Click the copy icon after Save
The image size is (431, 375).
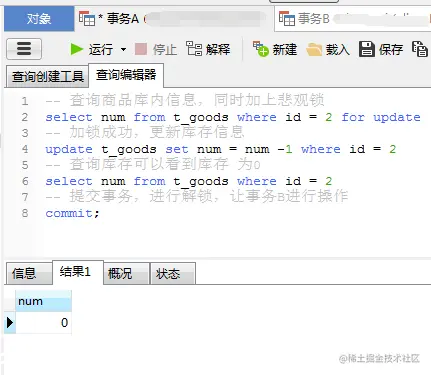pos(420,49)
